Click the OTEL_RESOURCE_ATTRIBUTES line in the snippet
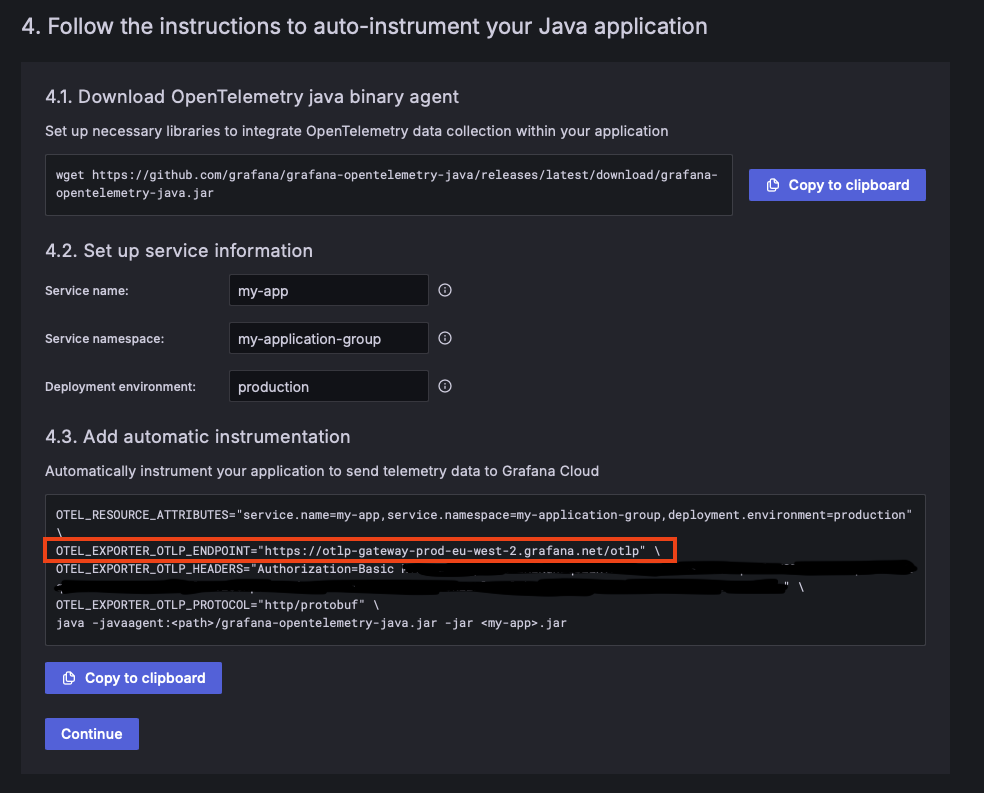 click(483, 514)
